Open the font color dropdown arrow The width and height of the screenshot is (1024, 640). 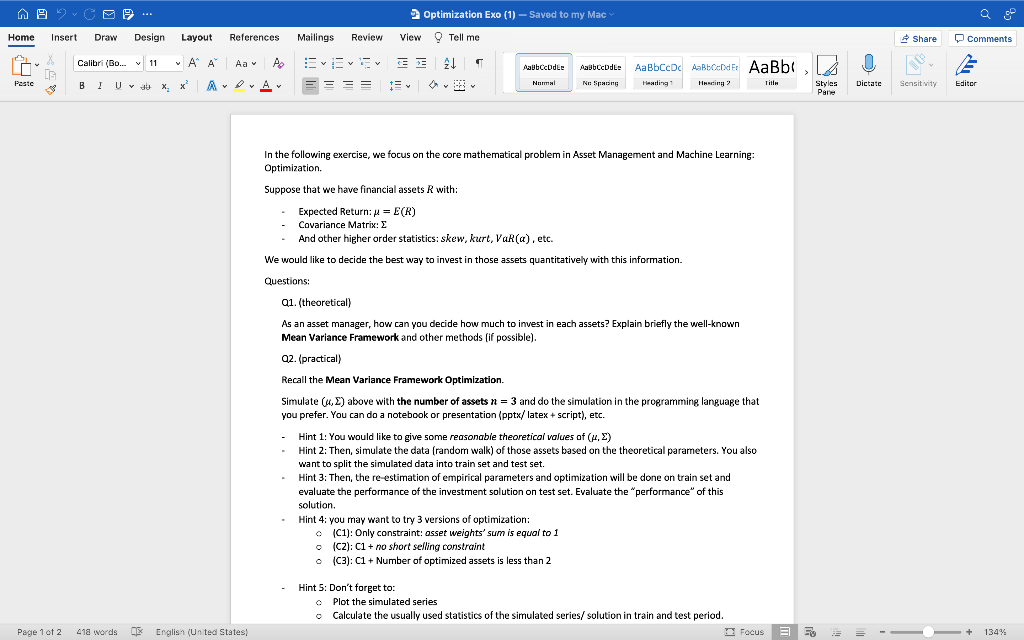click(278, 85)
